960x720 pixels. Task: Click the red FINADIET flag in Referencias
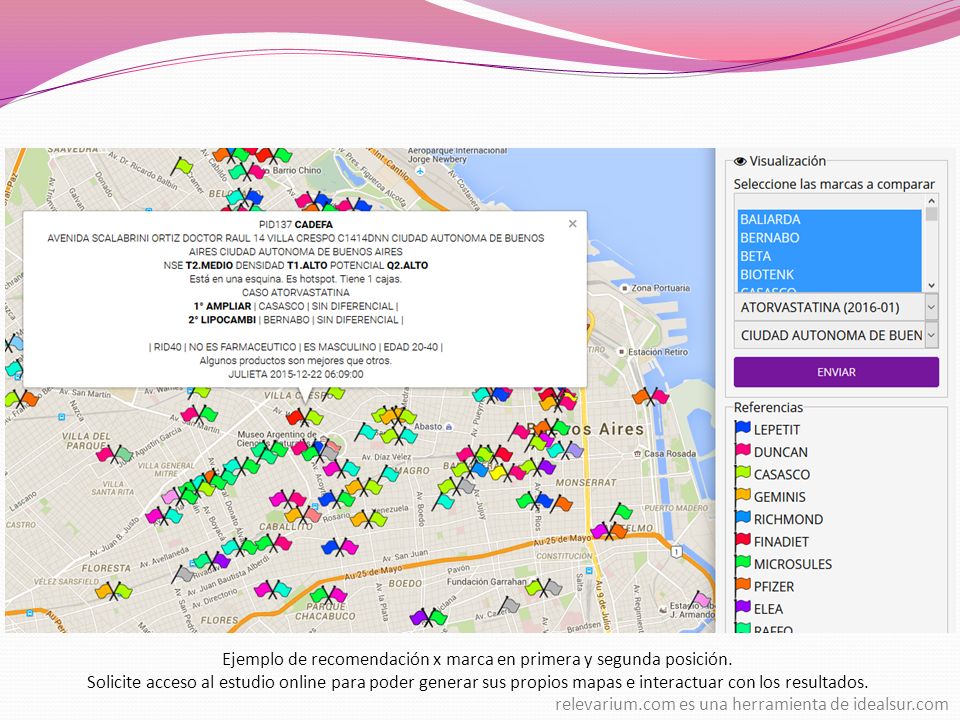click(x=742, y=540)
